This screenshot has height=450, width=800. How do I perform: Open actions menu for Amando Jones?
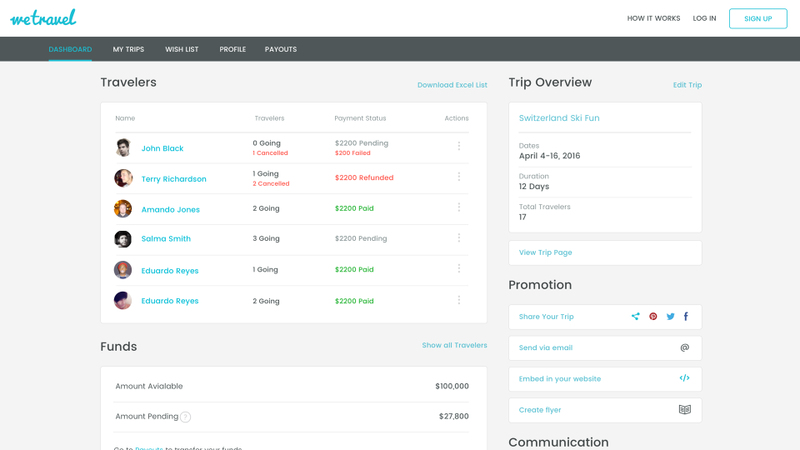[x=459, y=207]
